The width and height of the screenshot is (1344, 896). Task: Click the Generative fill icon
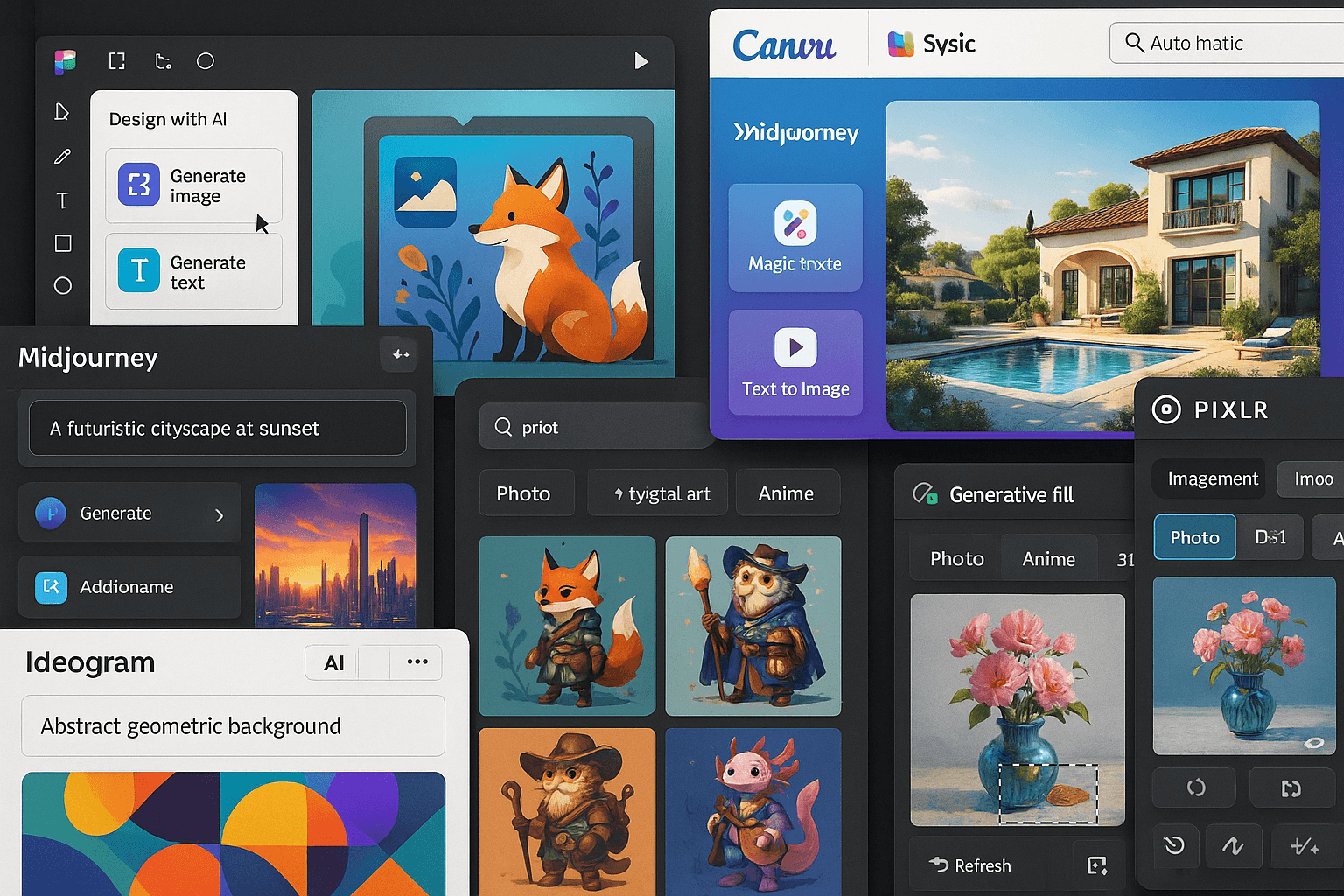(925, 494)
